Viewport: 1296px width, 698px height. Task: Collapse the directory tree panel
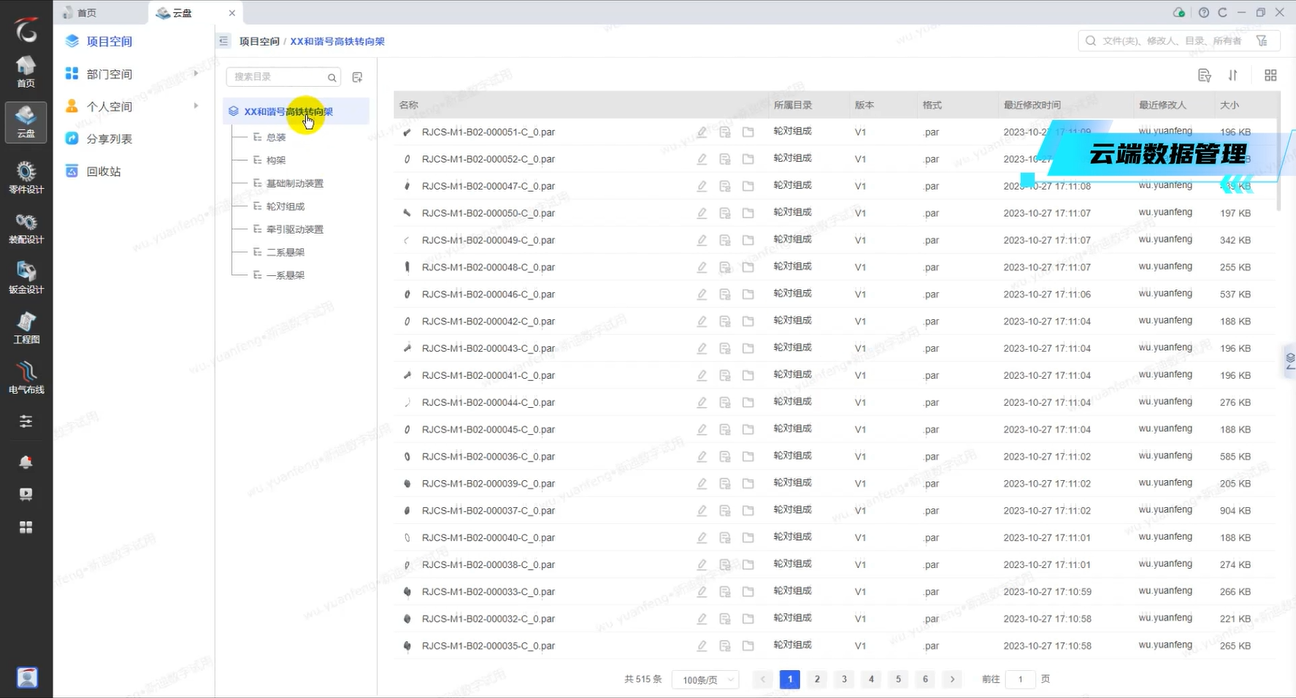(x=224, y=41)
